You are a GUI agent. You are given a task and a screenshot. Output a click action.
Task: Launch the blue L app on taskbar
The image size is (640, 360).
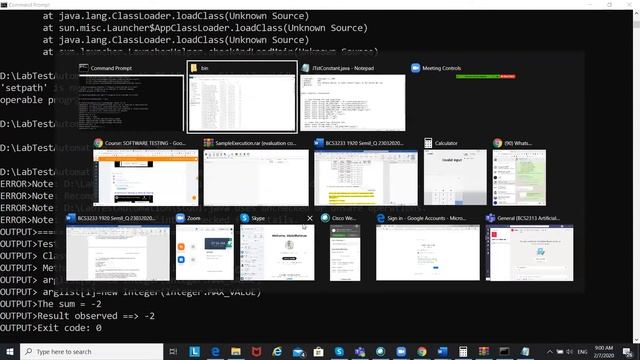[195, 351]
